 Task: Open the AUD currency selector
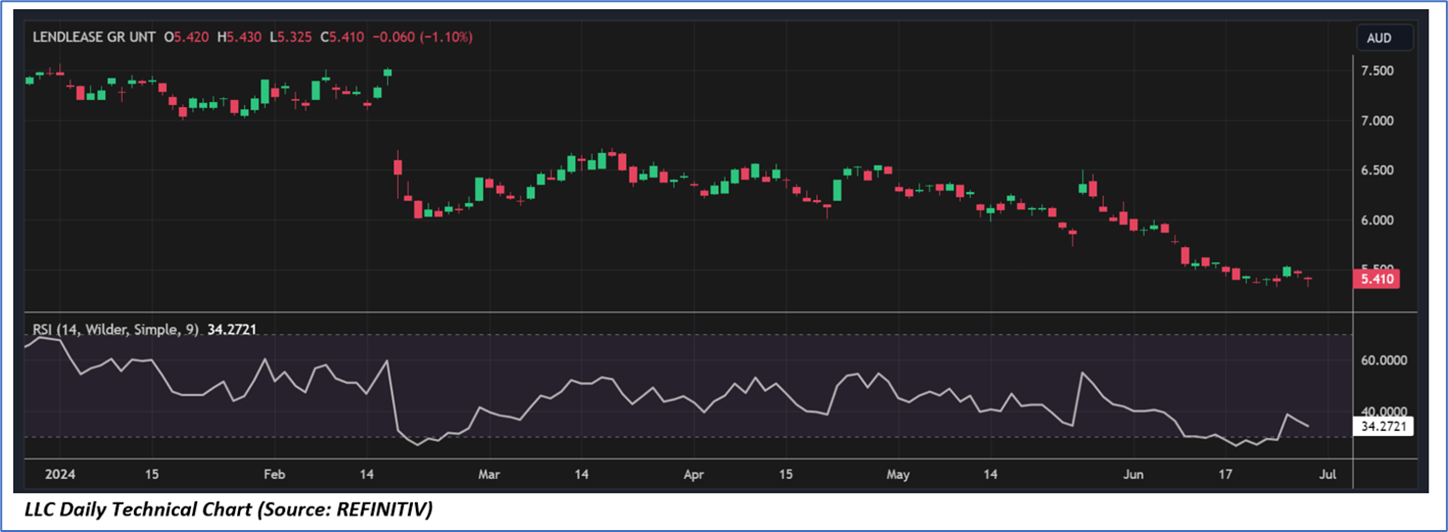[x=1384, y=38]
